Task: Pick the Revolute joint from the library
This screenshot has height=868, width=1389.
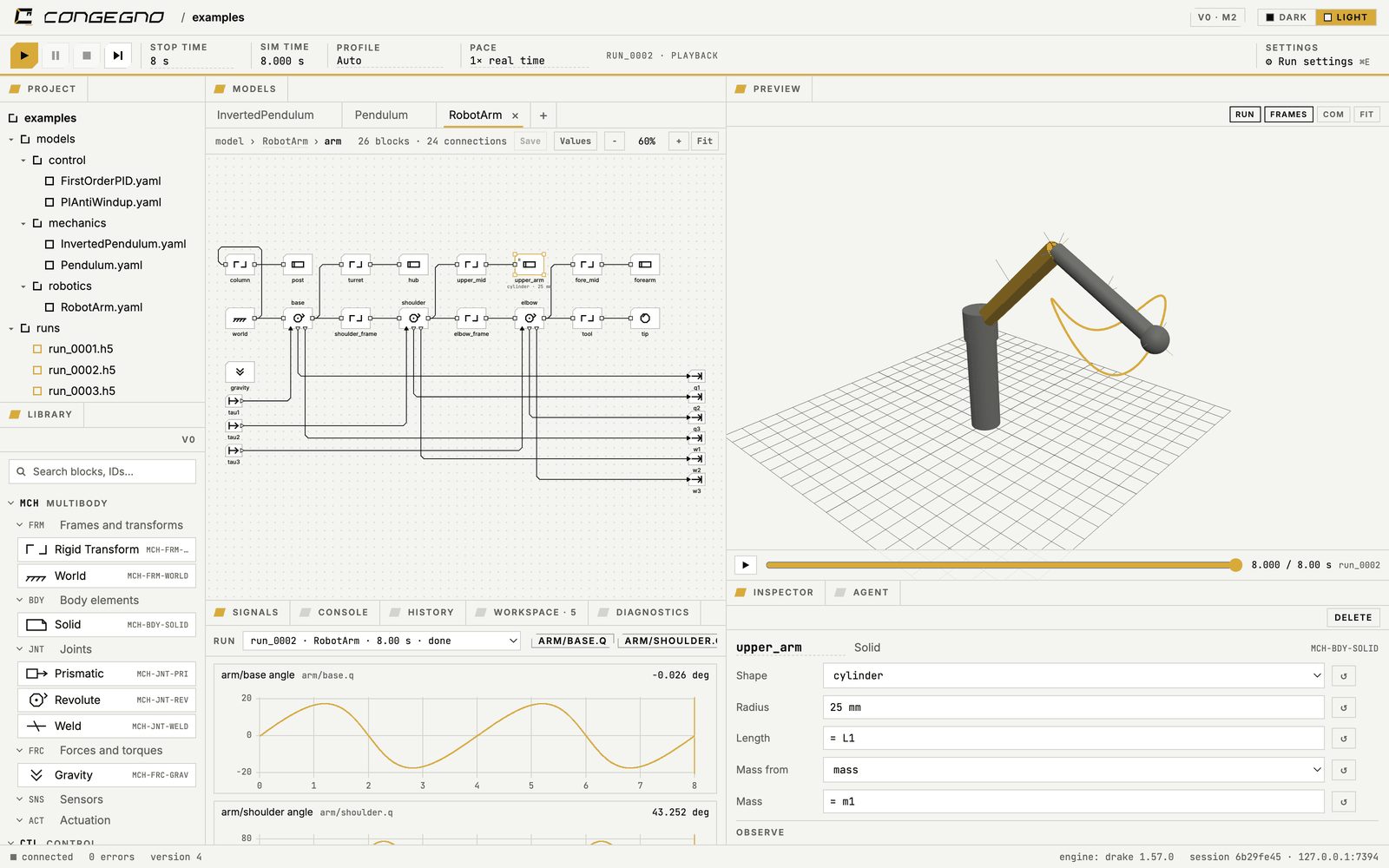Action: (107, 700)
